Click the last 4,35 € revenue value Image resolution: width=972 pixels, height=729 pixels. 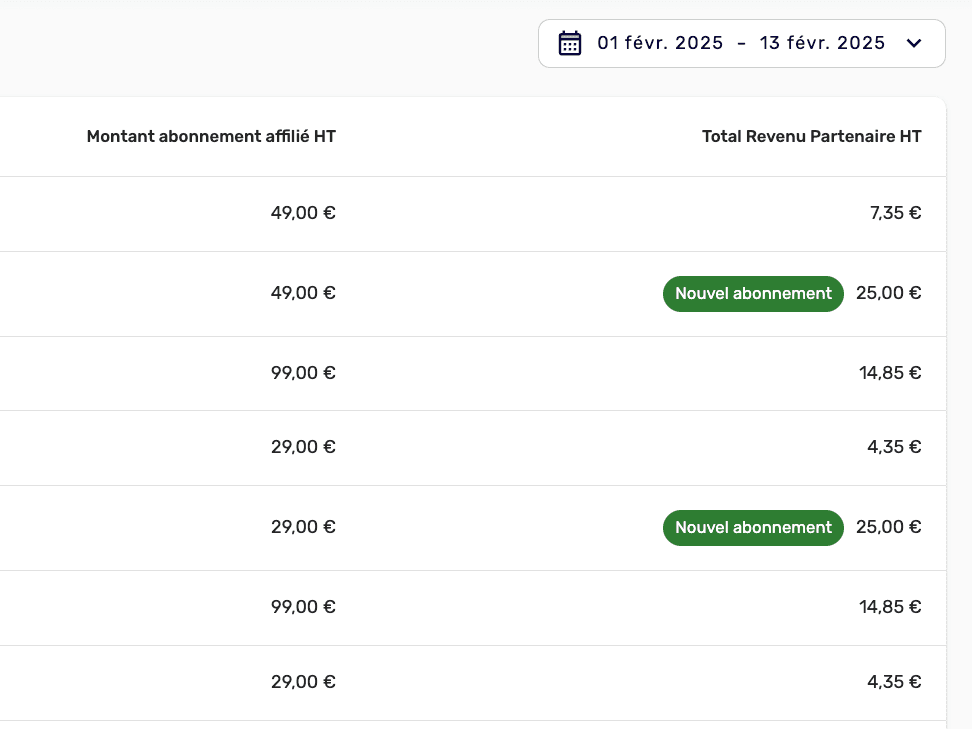click(x=894, y=682)
